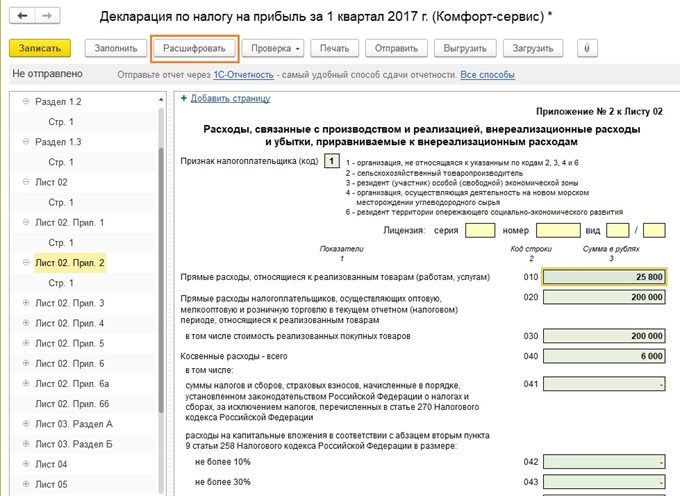680x496 pixels.
Task: Expand the Лист 02. Прил. 5 node
Action: click(26, 343)
